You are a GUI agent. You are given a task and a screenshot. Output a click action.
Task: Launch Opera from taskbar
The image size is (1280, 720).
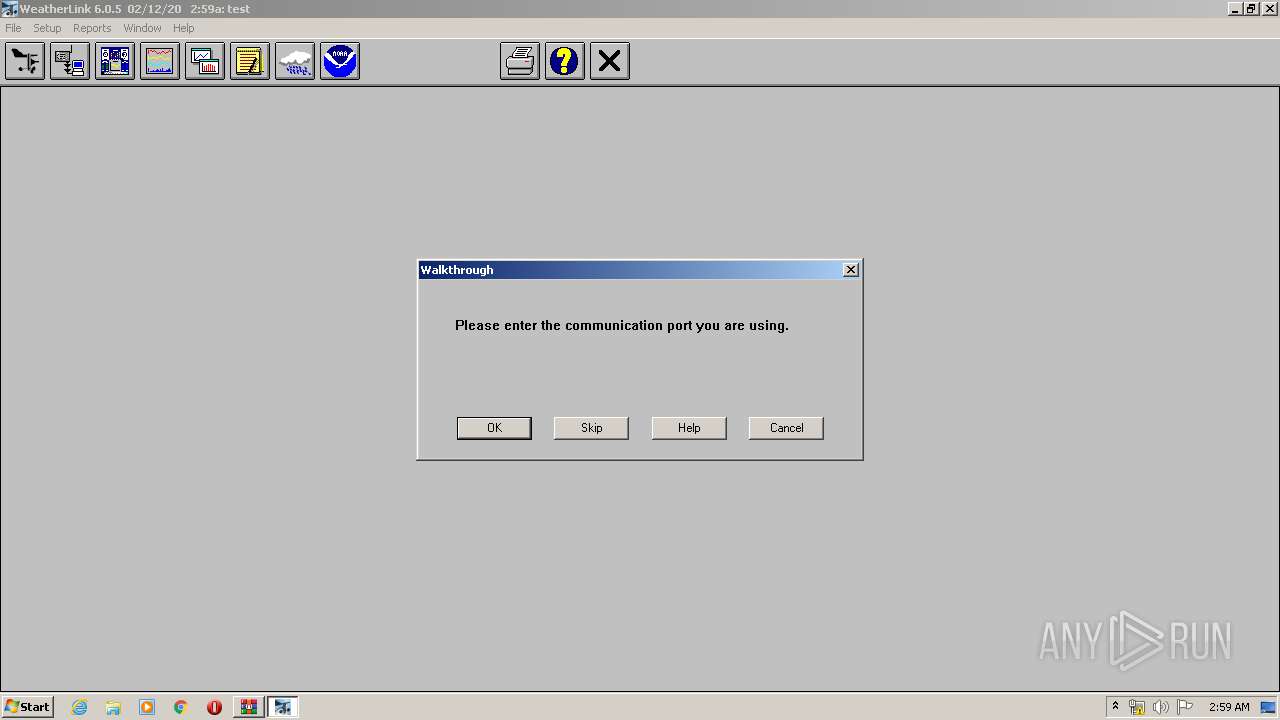[x=214, y=707]
